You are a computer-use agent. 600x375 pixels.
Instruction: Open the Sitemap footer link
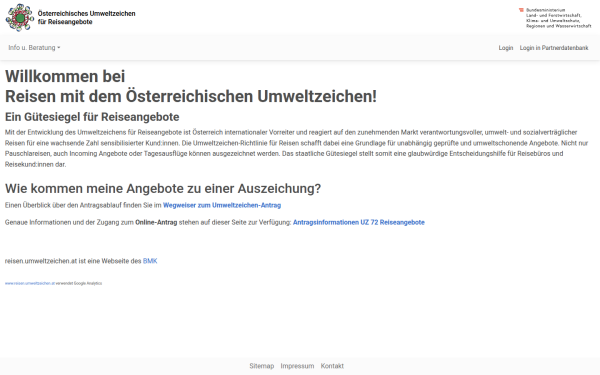pyautogui.click(x=262, y=366)
